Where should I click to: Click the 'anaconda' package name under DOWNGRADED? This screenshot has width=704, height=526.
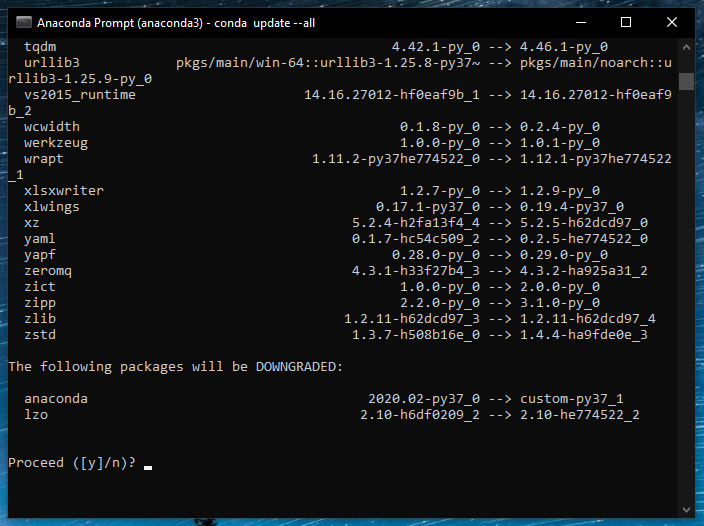tap(56, 399)
